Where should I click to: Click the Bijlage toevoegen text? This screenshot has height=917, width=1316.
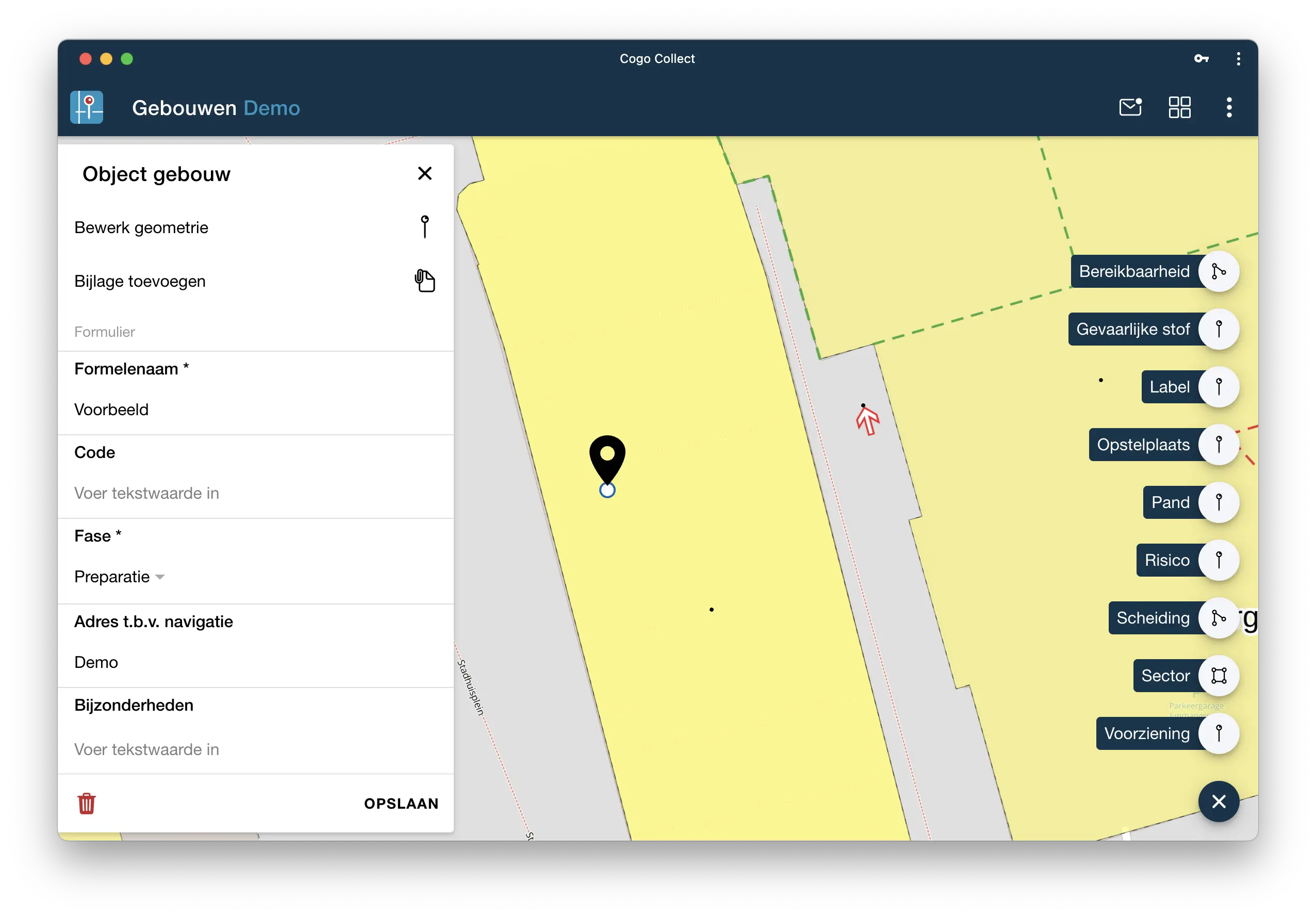click(140, 282)
